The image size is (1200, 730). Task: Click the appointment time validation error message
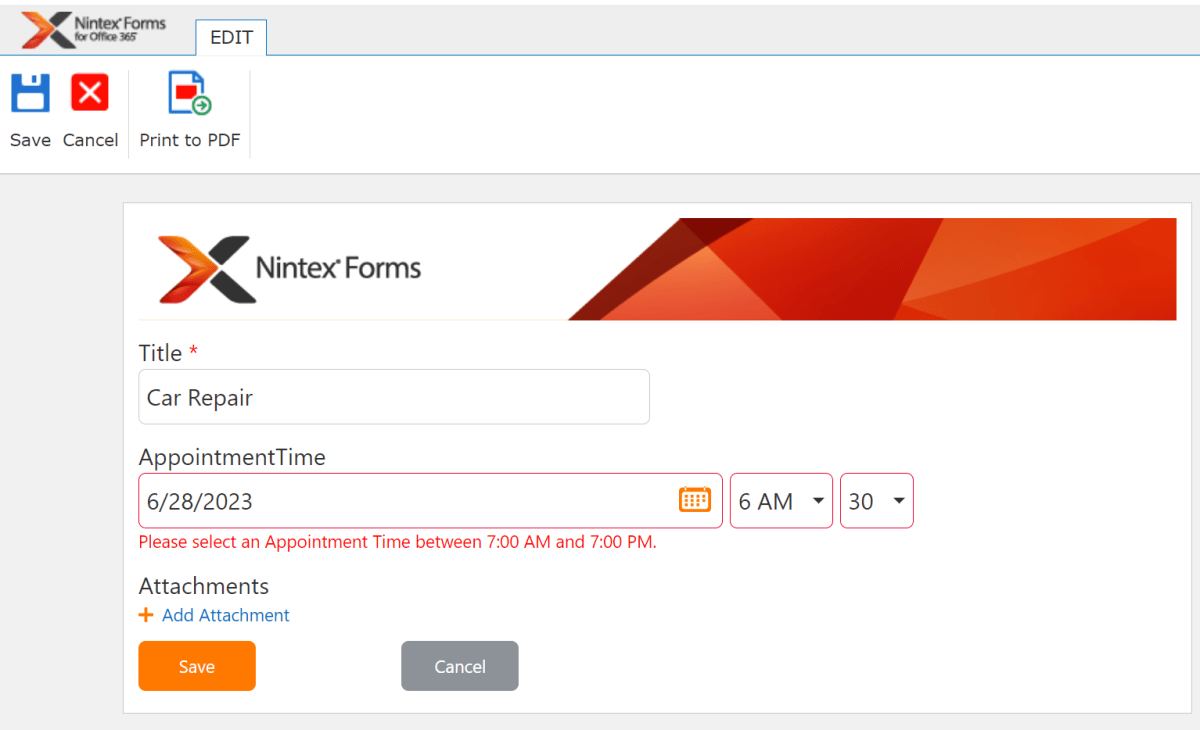(x=396, y=541)
